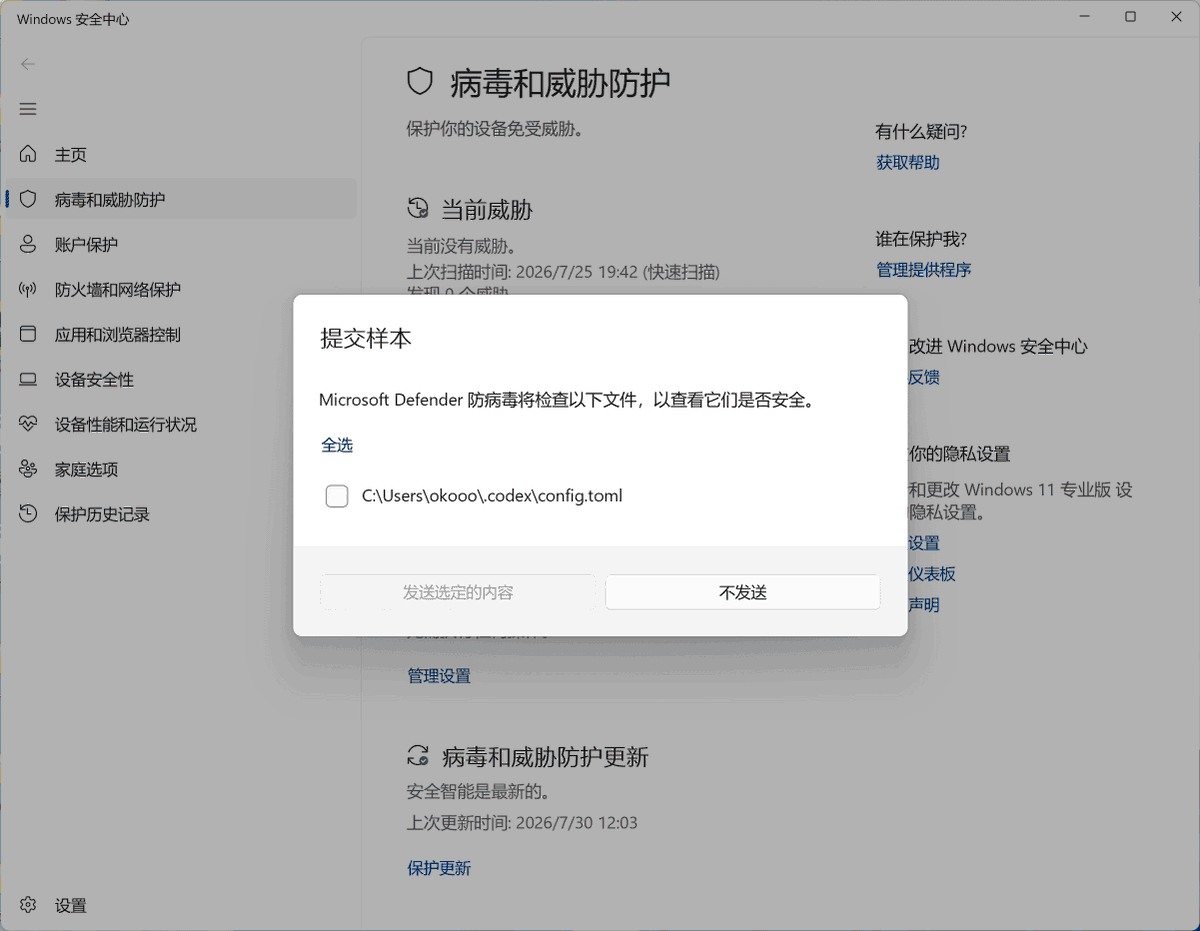This screenshot has height=931, width=1200.
Task: Open the 获取帮助 link
Action: tap(908, 163)
